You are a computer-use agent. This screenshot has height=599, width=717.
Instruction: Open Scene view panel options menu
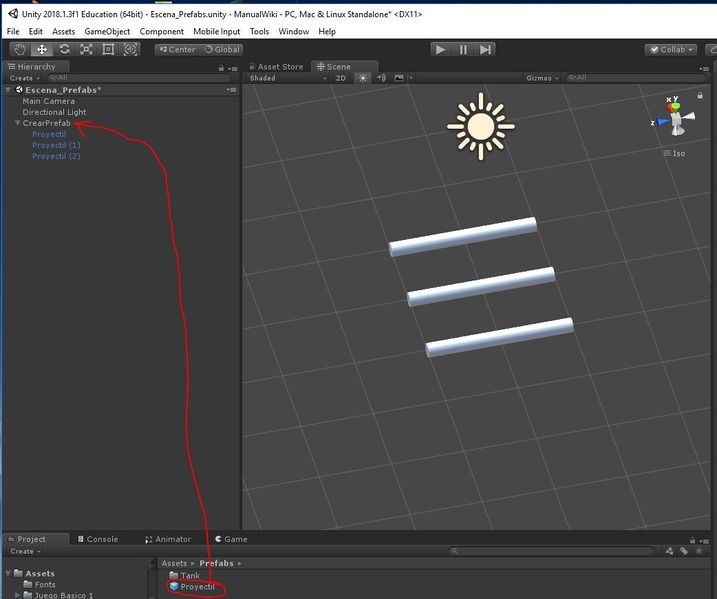(x=705, y=69)
